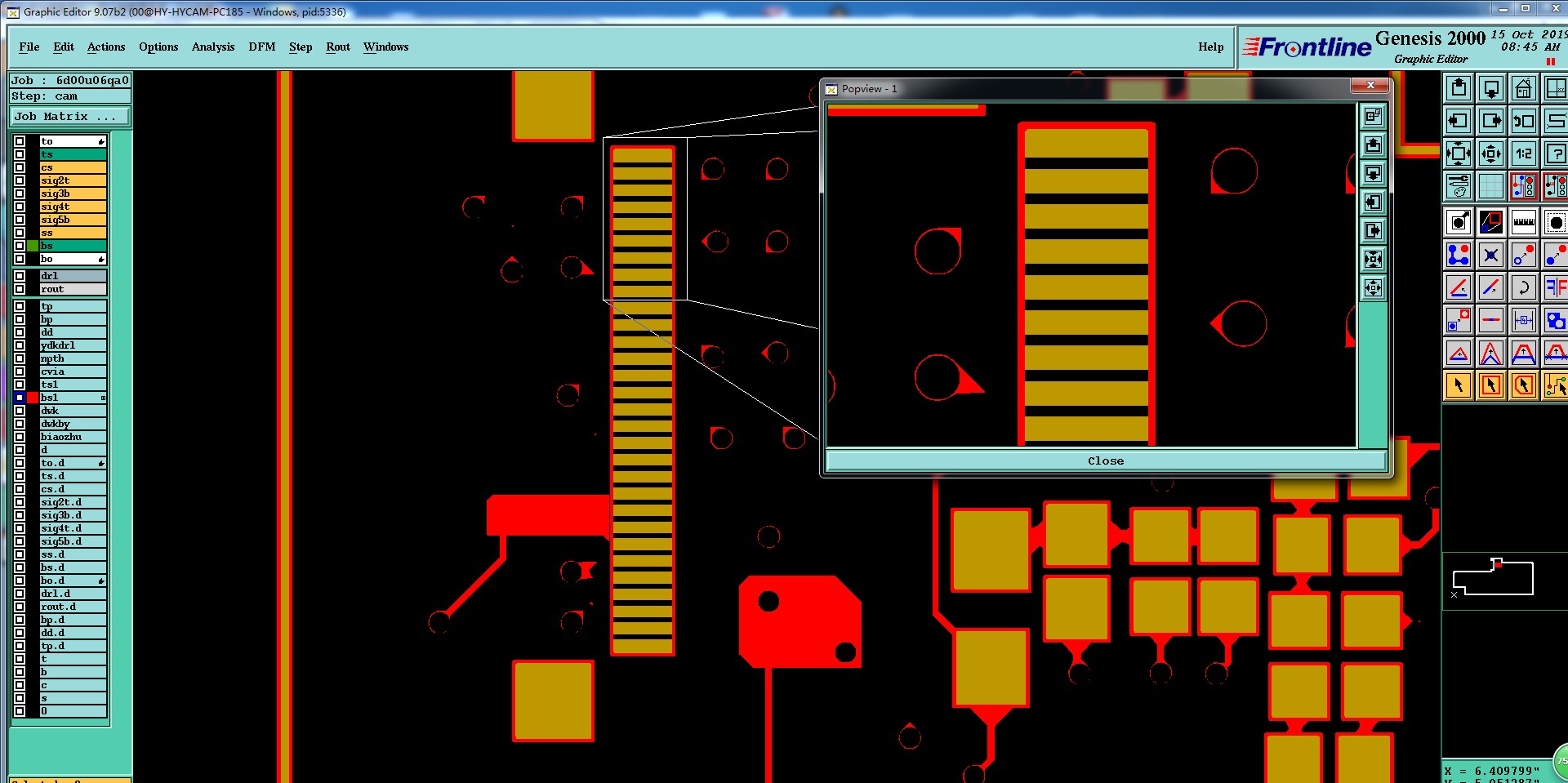
Task: Toggle the checkbox for layer sig2t
Action: 20,180
